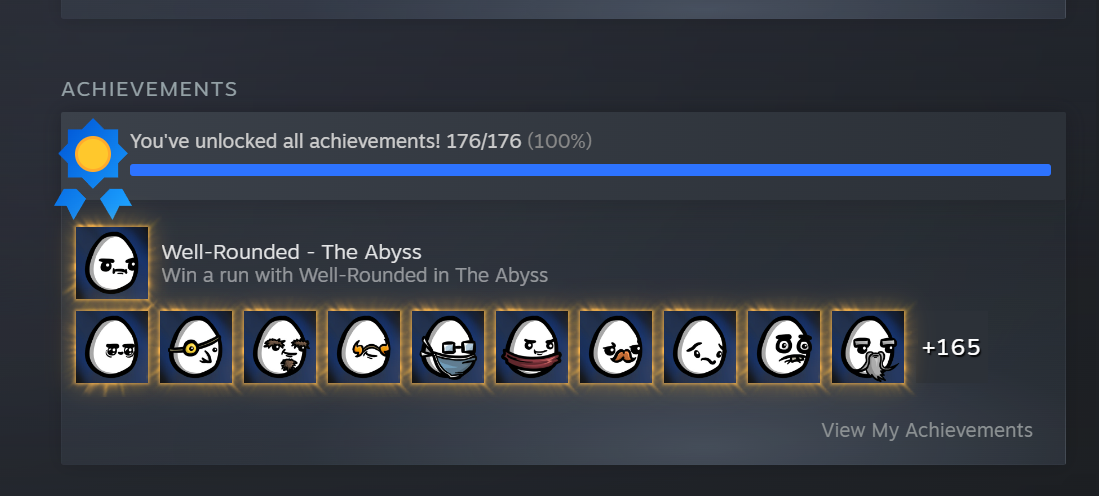This screenshot has width=1099, height=496.
Task: Select the wide-eyed shocked egg icon
Action: [784, 347]
